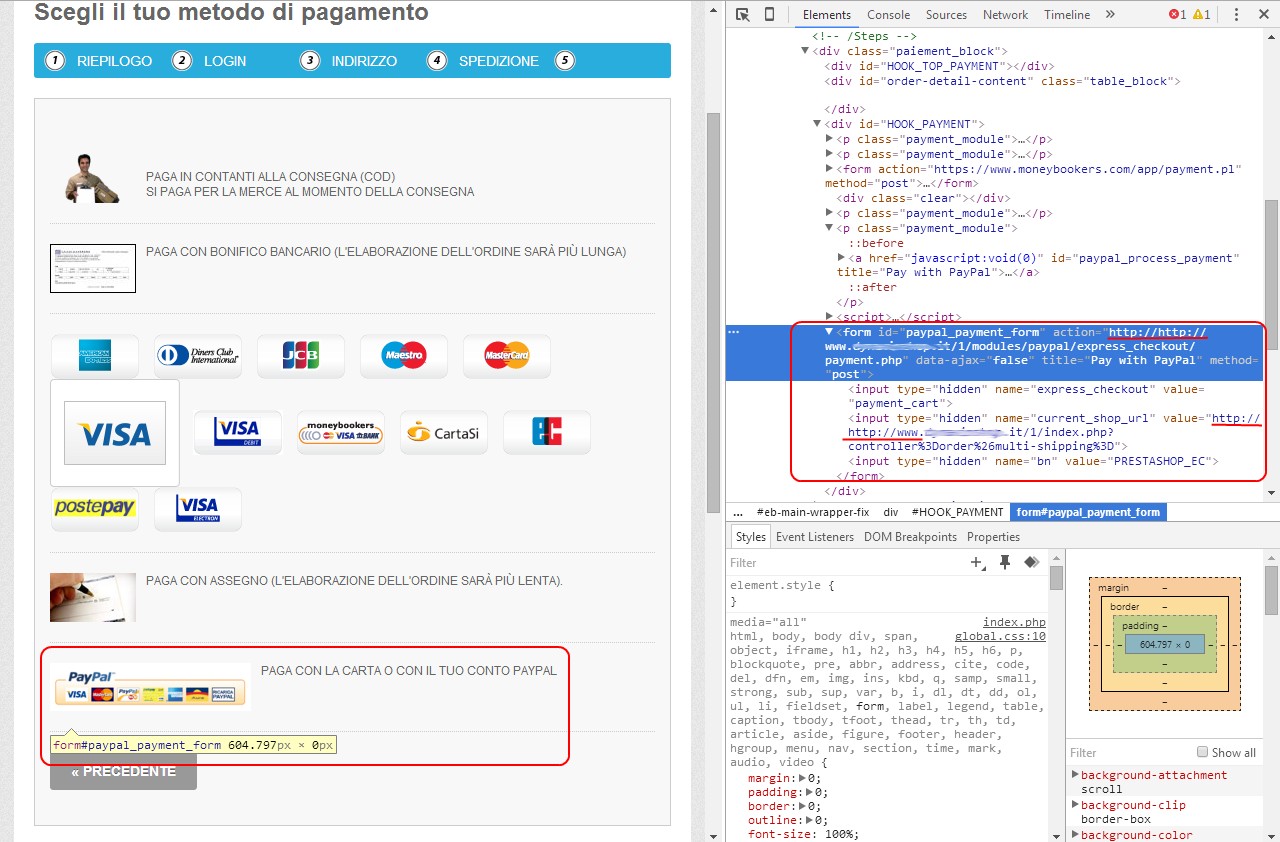Choose Maestro card logo

[x=404, y=355]
